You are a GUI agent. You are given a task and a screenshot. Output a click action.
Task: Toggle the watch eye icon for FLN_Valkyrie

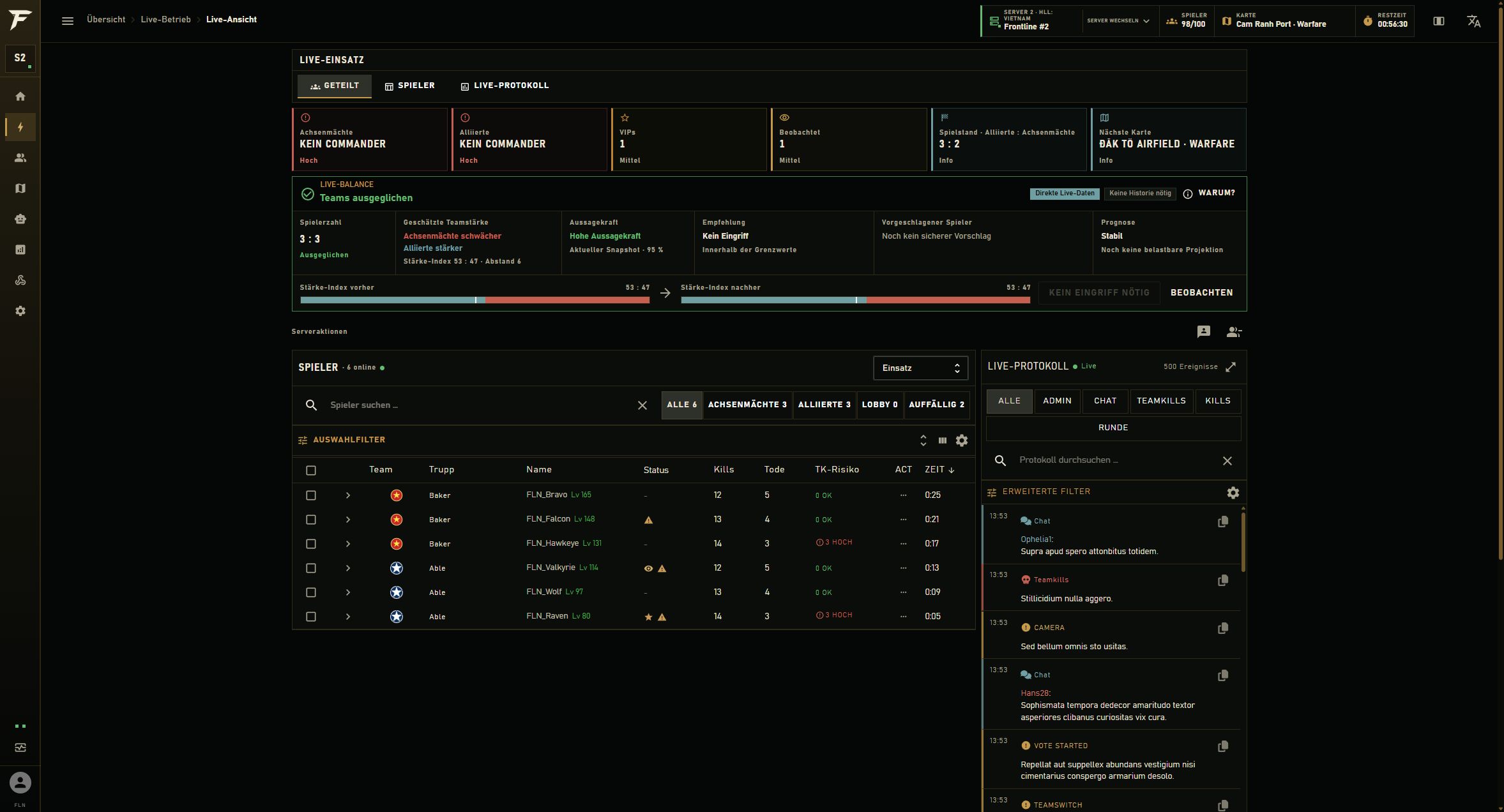tap(648, 569)
